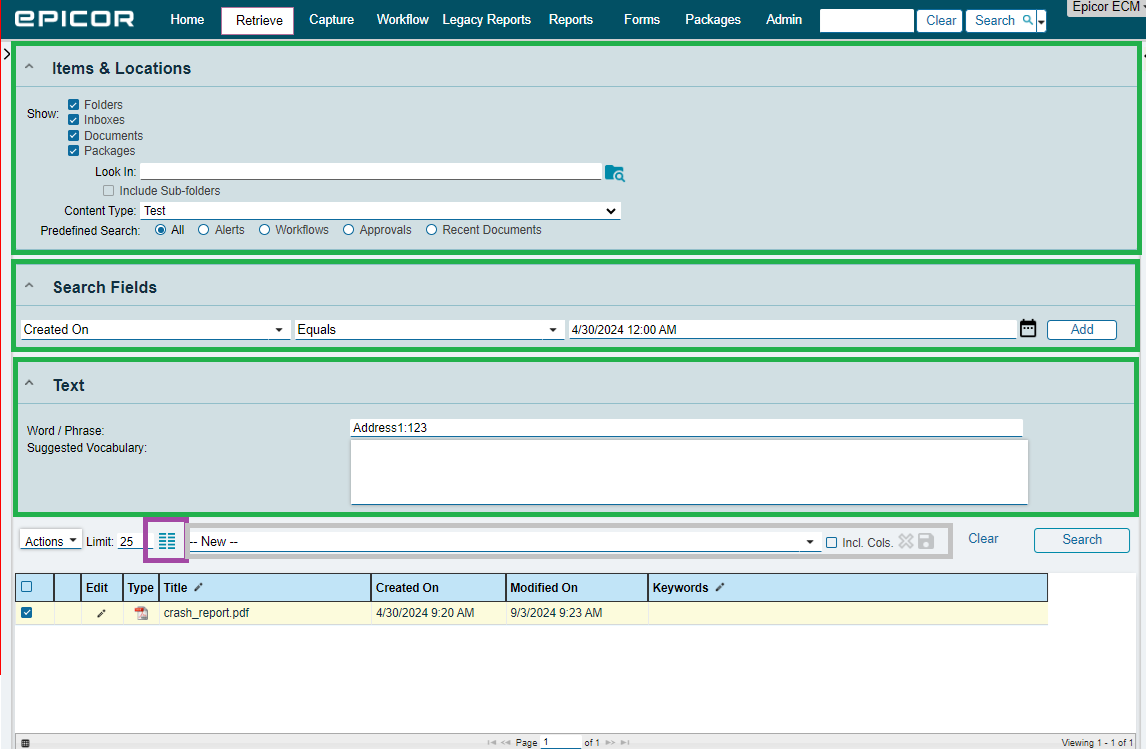Open the calendar date picker icon

pyautogui.click(x=1028, y=329)
